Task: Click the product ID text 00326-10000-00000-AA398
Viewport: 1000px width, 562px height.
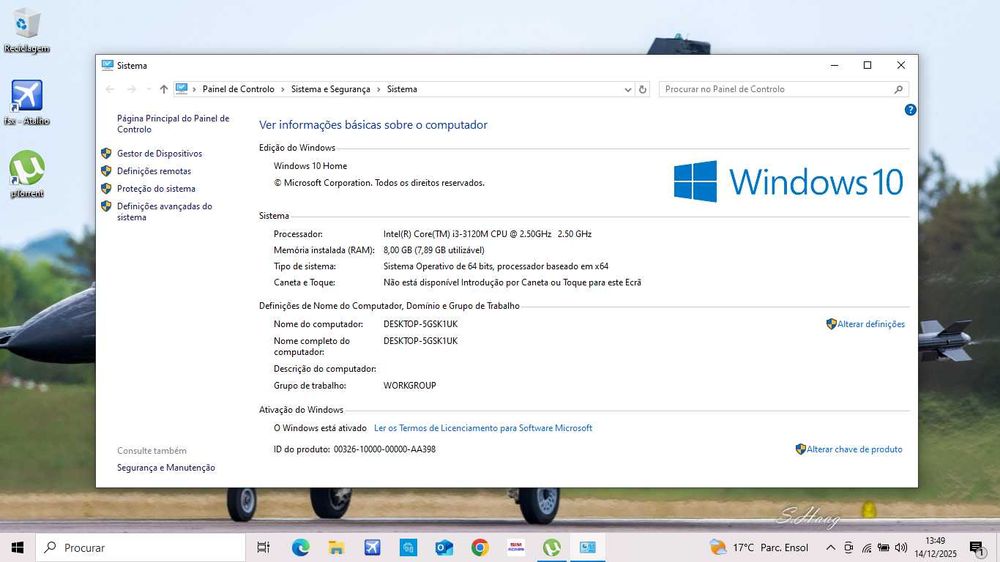Action: tap(385, 449)
